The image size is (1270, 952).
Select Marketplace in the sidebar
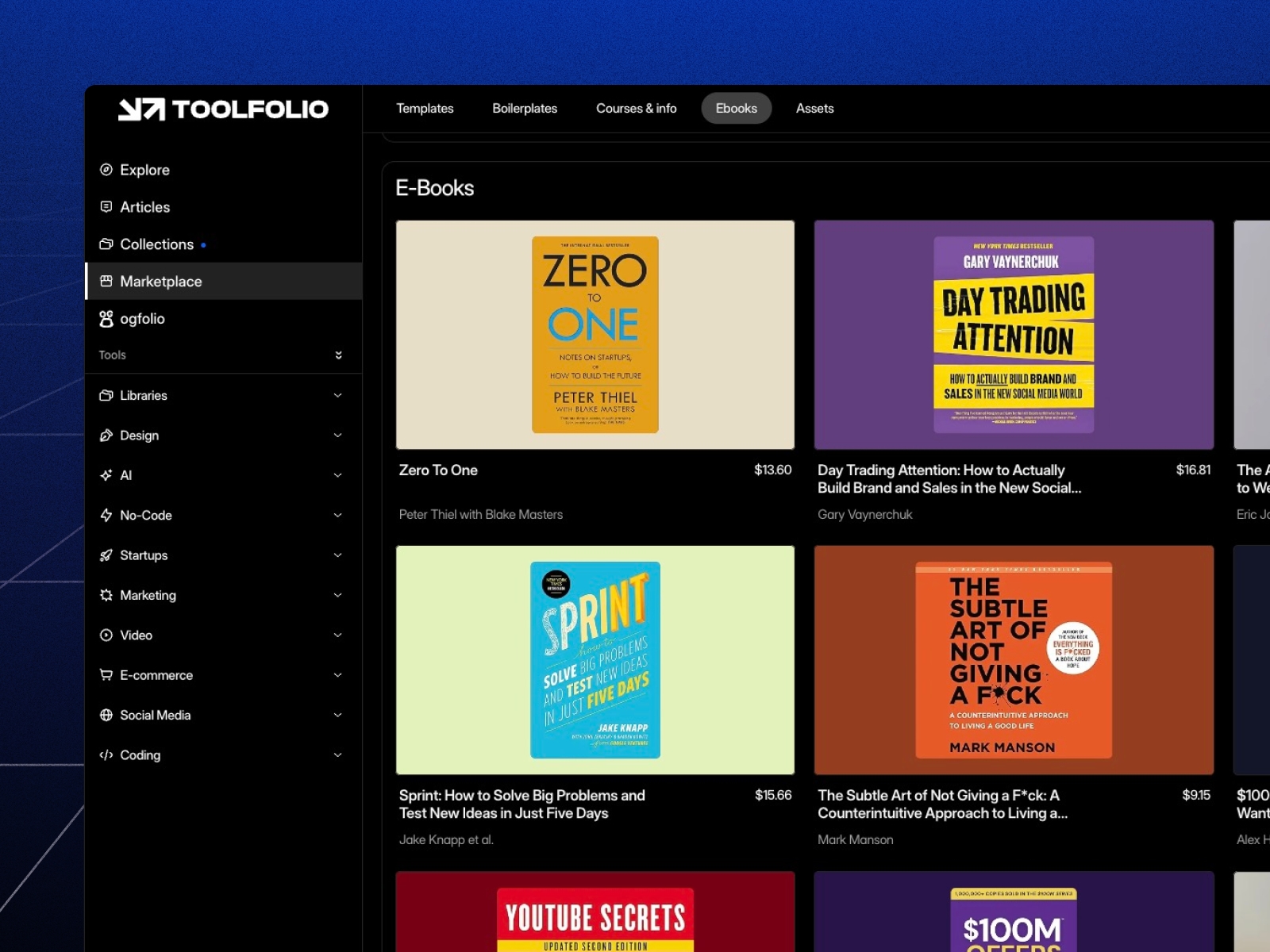[x=223, y=282]
